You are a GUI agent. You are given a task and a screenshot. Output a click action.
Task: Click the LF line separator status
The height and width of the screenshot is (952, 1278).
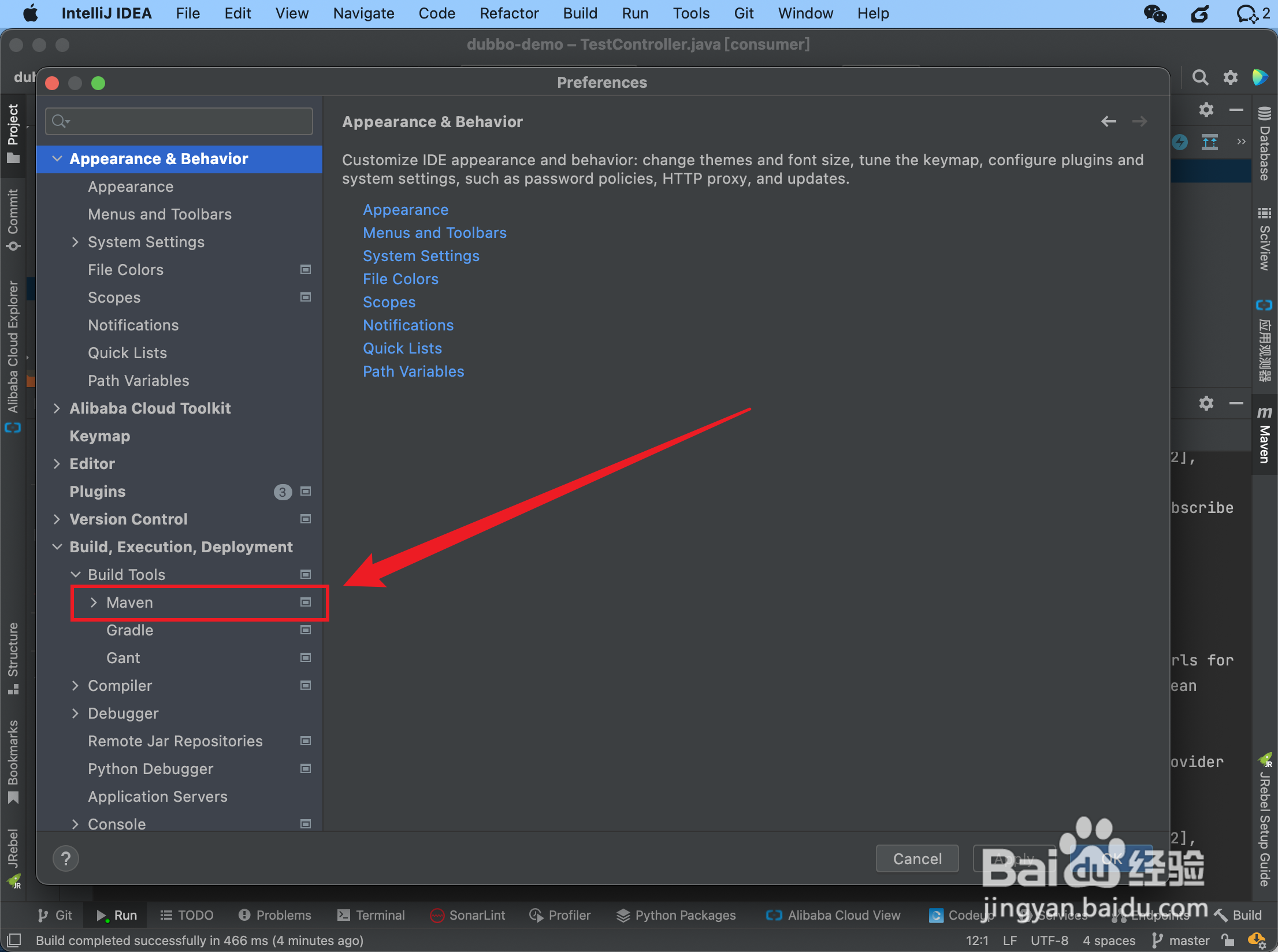coord(1009,940)
